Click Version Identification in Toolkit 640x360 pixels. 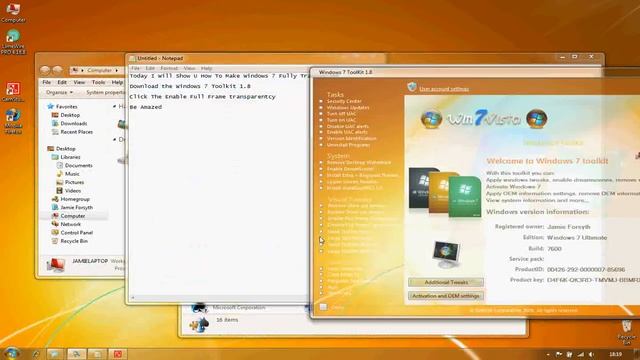351,139
